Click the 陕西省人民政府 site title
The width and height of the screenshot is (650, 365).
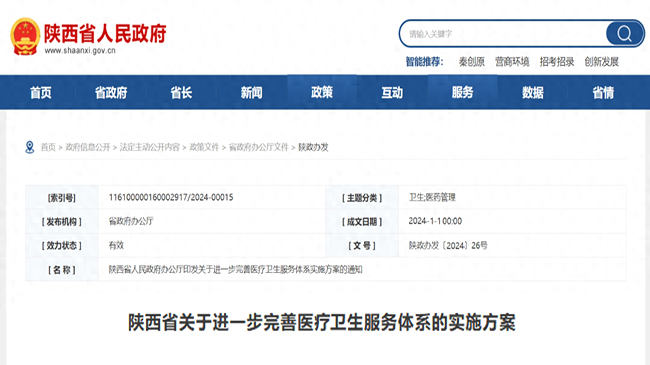(x=105, y=33)
